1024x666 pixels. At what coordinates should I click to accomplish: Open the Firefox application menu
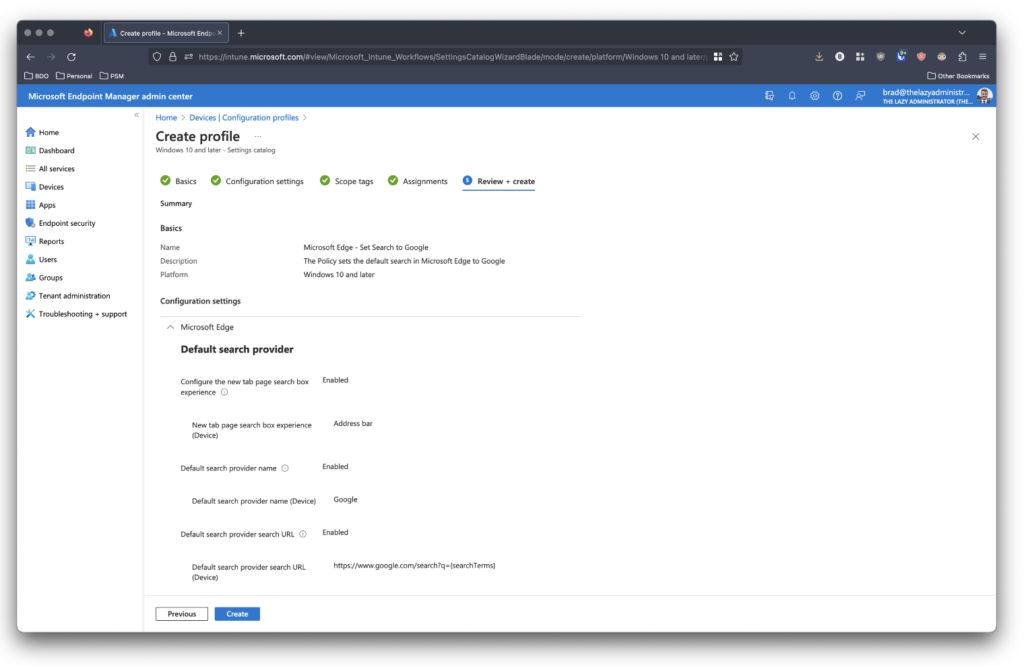click(982, 57)
